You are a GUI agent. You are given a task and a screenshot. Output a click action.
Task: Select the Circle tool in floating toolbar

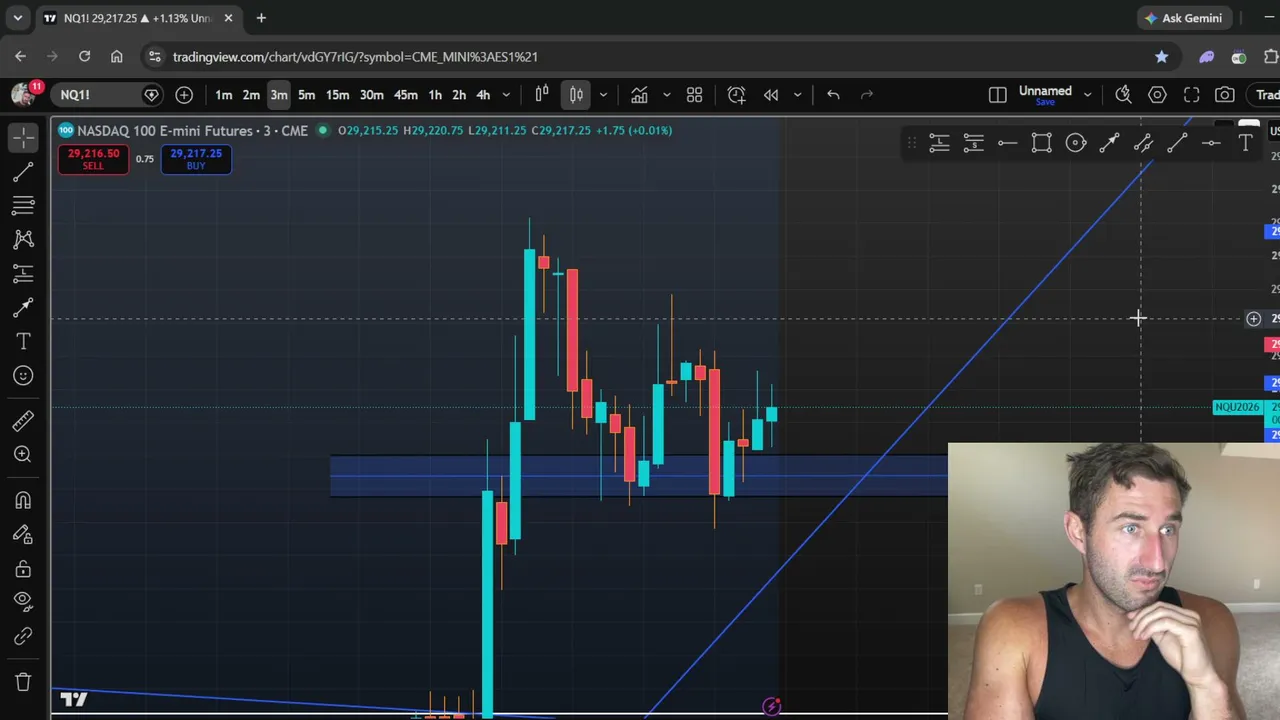coord(1075,144)
